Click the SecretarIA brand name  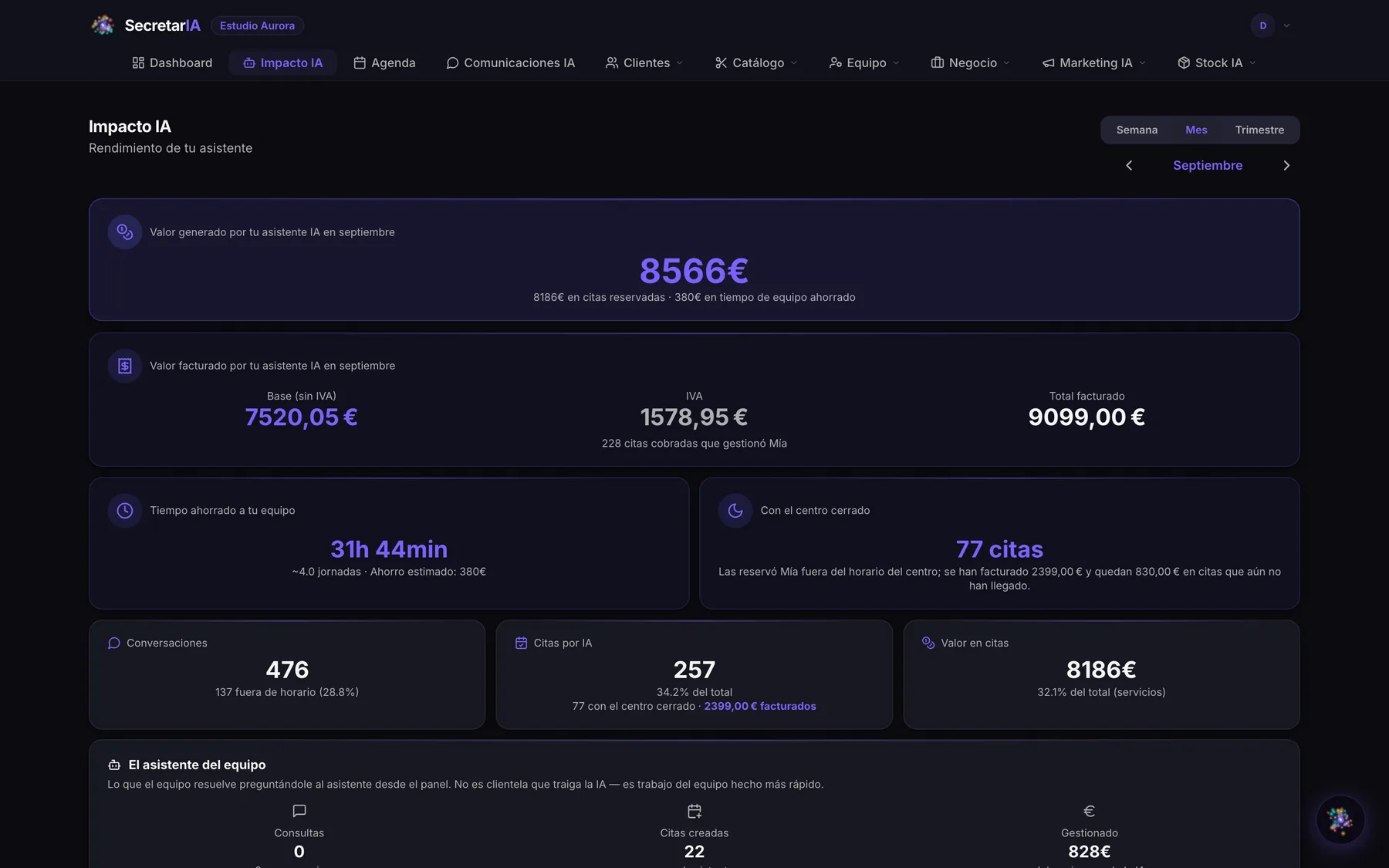[x=163, y=25]
